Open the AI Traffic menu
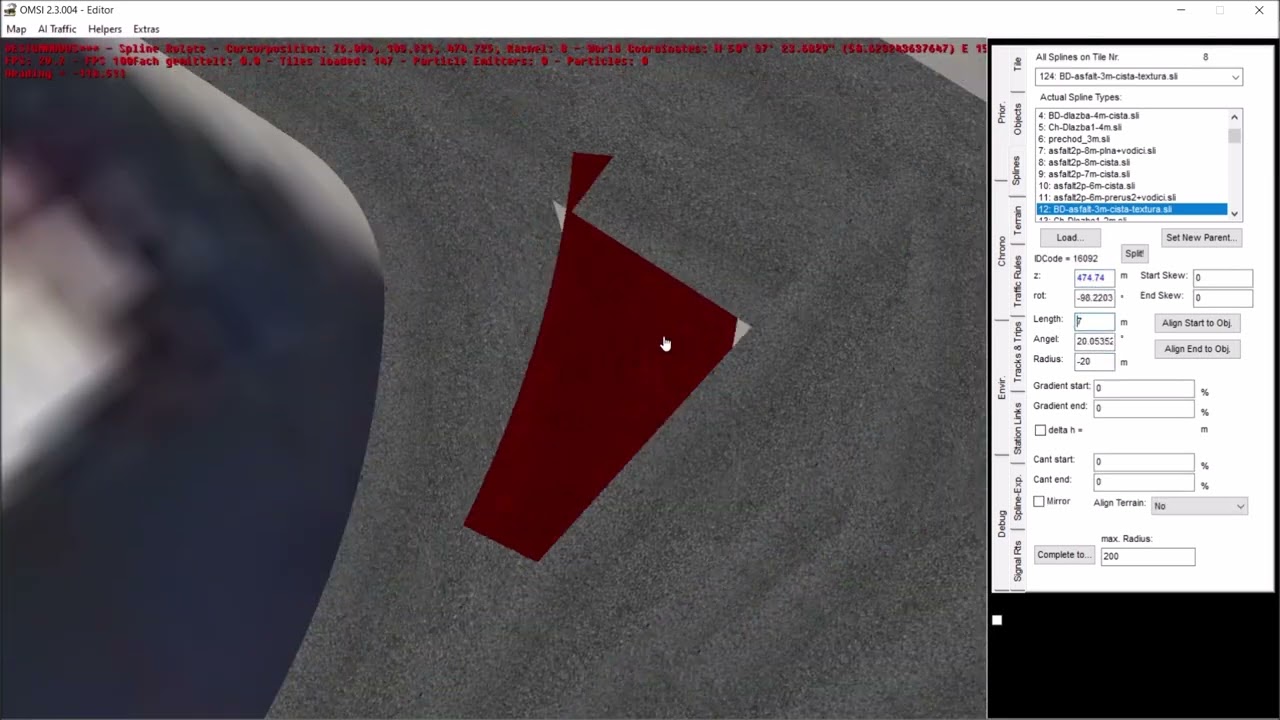The height and width of the screenshot is (720, 1280). tap(57, 29)
